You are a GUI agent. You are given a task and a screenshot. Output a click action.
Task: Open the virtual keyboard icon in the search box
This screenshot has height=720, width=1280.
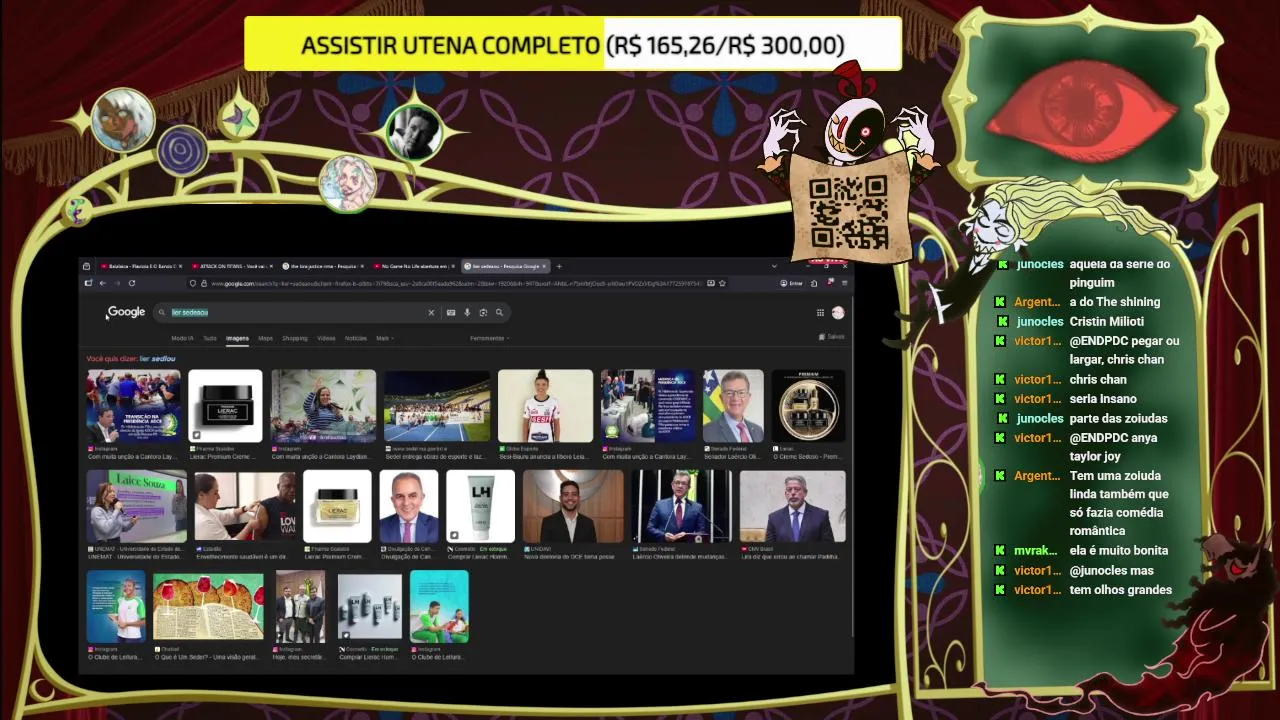click(x=451, y=312)
